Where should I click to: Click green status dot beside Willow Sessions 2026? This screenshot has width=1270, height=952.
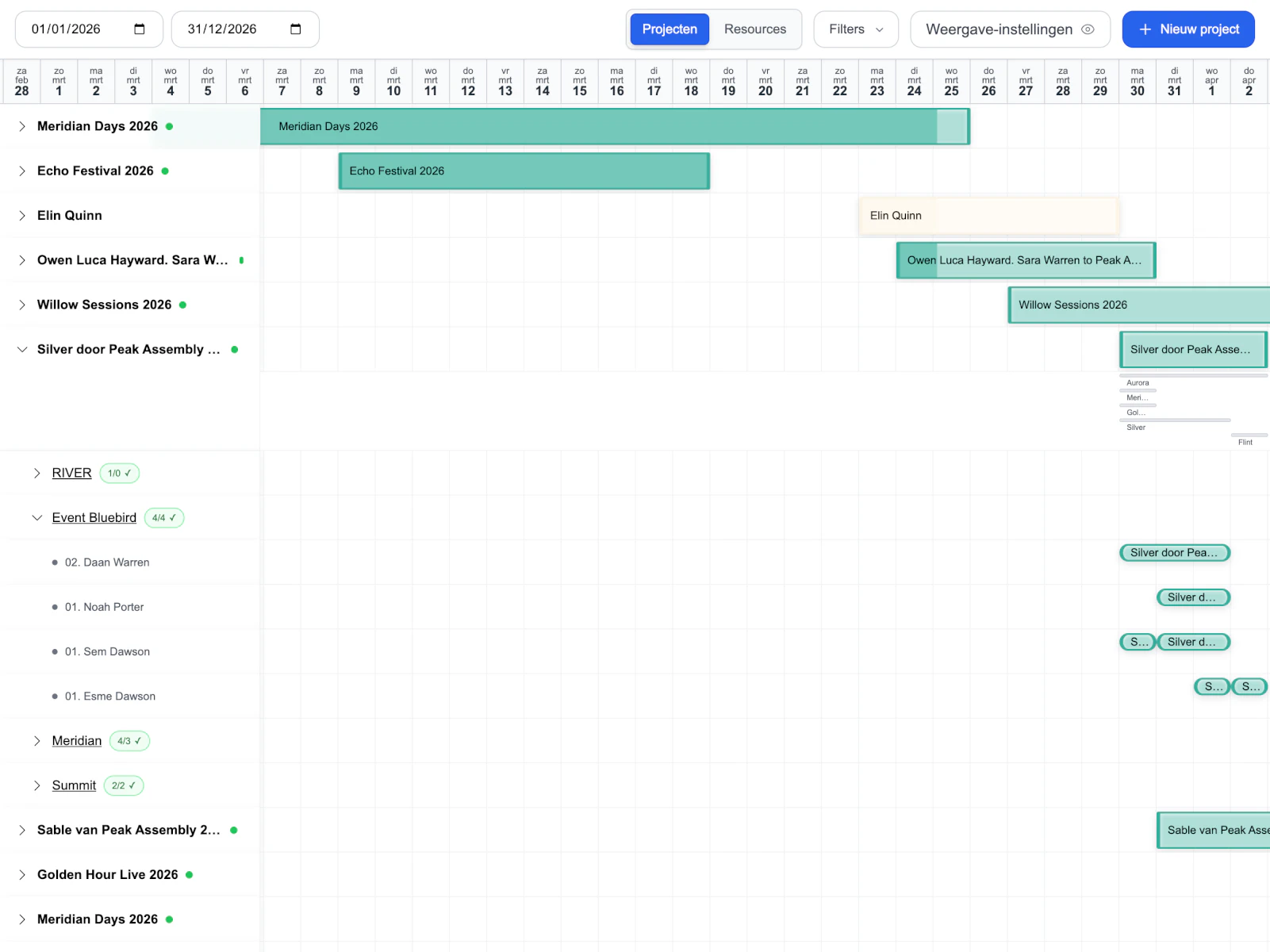point(183,305)
